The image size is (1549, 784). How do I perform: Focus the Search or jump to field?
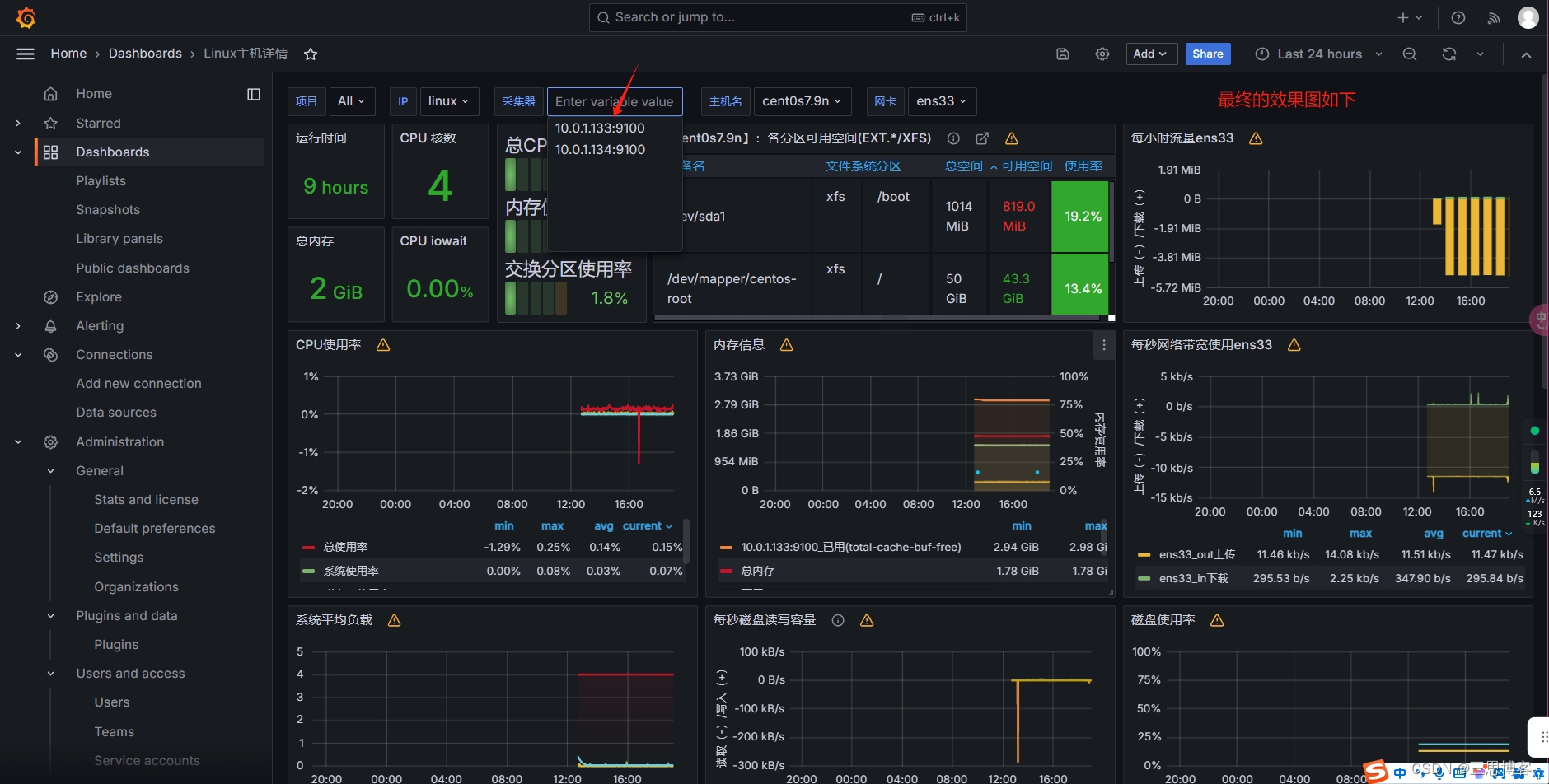[777, 17]
